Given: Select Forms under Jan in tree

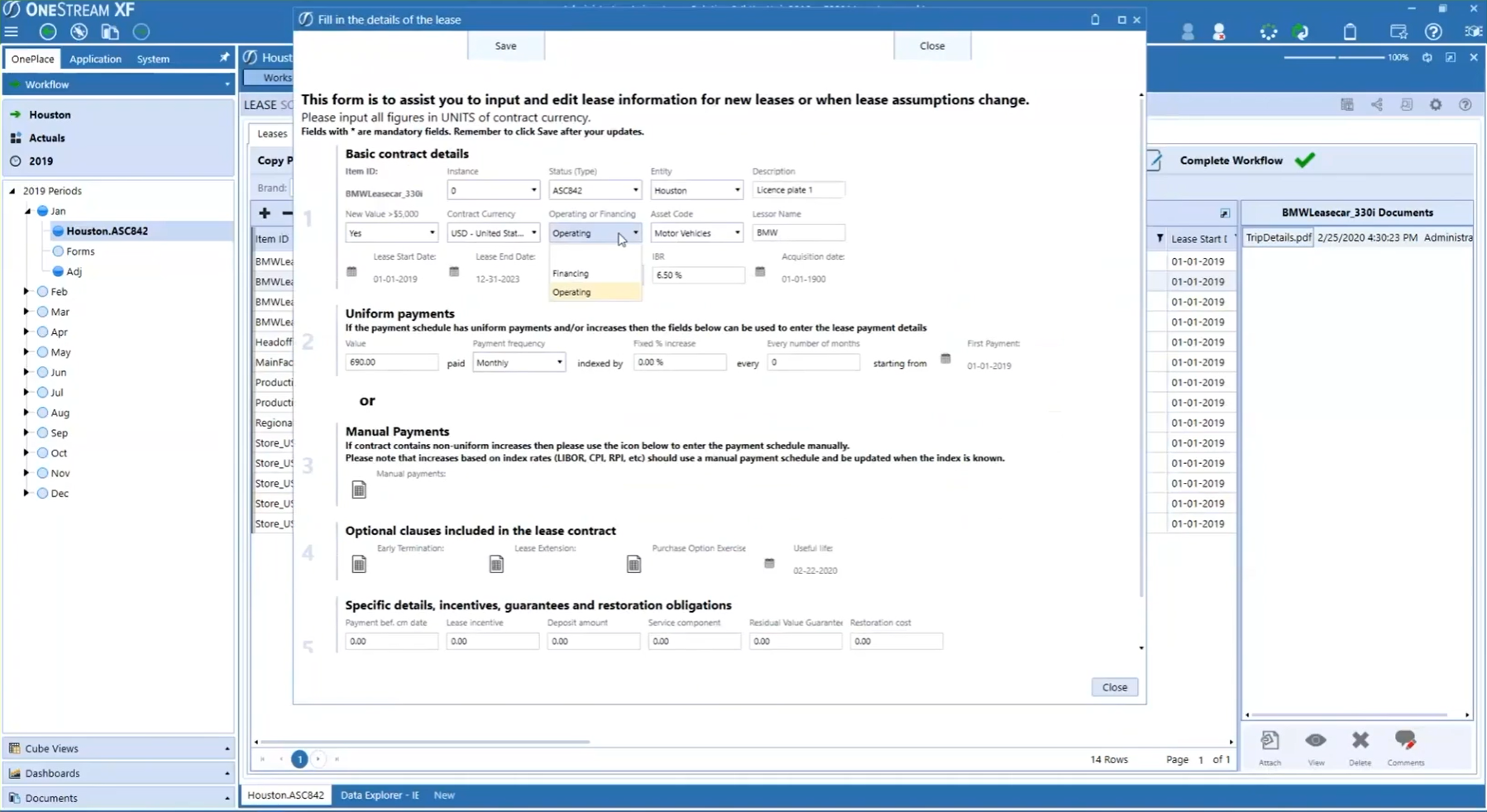Looking at the screenshot, I should pyautogui.click(x=80, y=251).
